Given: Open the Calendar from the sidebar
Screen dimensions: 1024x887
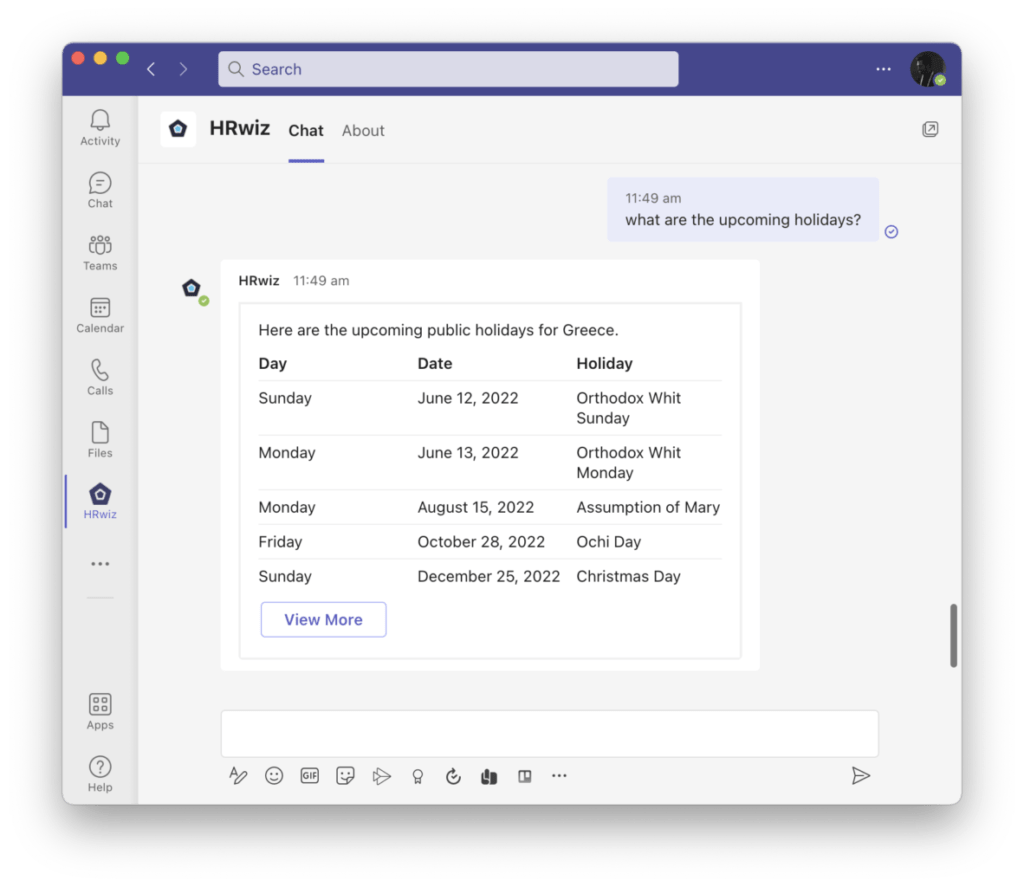Looking at the screenshot, I should tap(100, 315).
